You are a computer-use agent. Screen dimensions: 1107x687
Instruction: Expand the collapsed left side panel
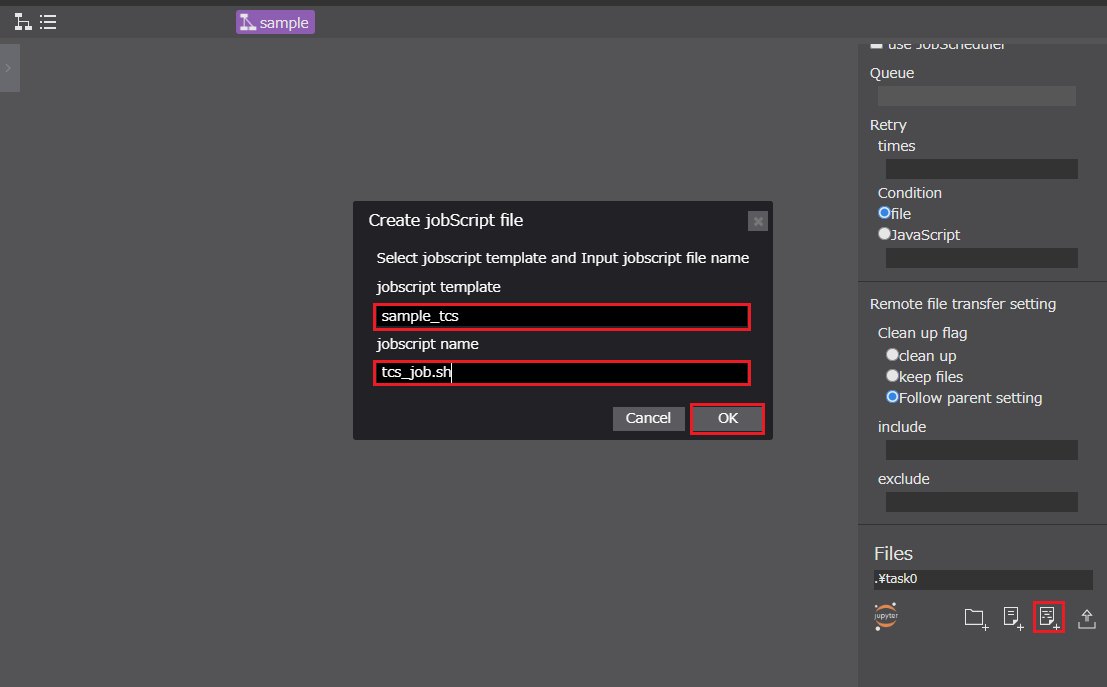point(8,68)
